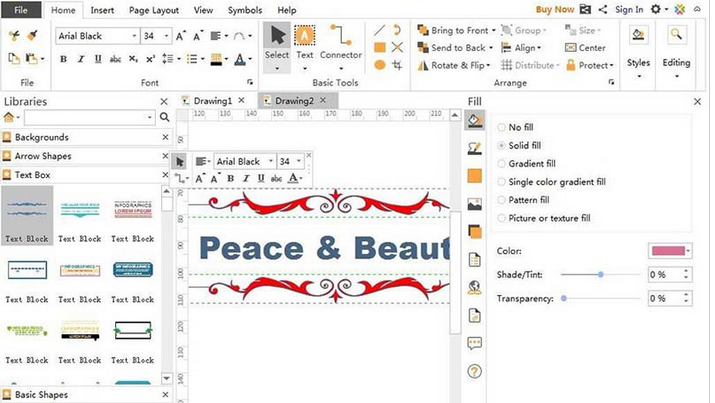Viewport: 715px width, 403px height.
Task: Click the Text tool button
Action: click(x=305, y=48)
